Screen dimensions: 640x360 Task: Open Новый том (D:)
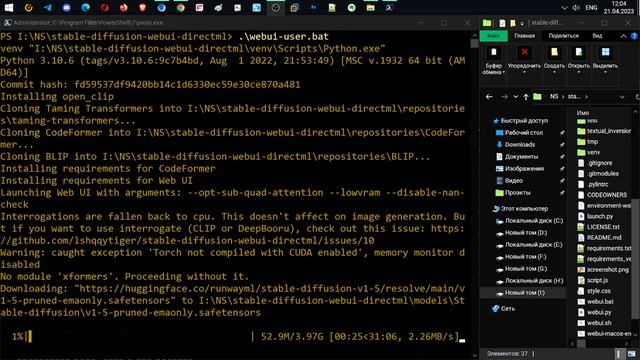(x=522, y=233)
